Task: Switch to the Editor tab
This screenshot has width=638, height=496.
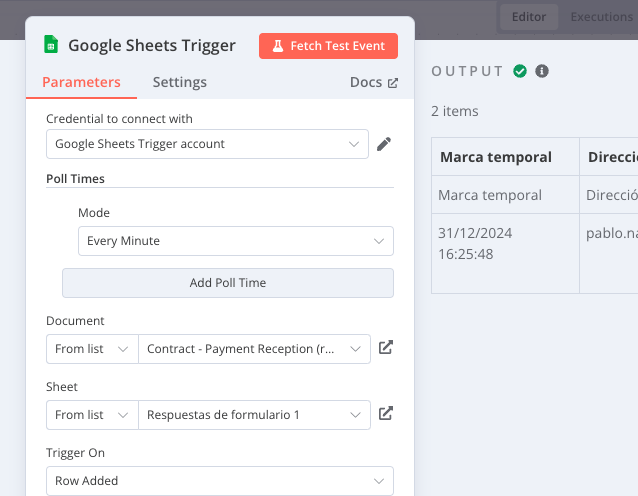Action: (529, 17)
